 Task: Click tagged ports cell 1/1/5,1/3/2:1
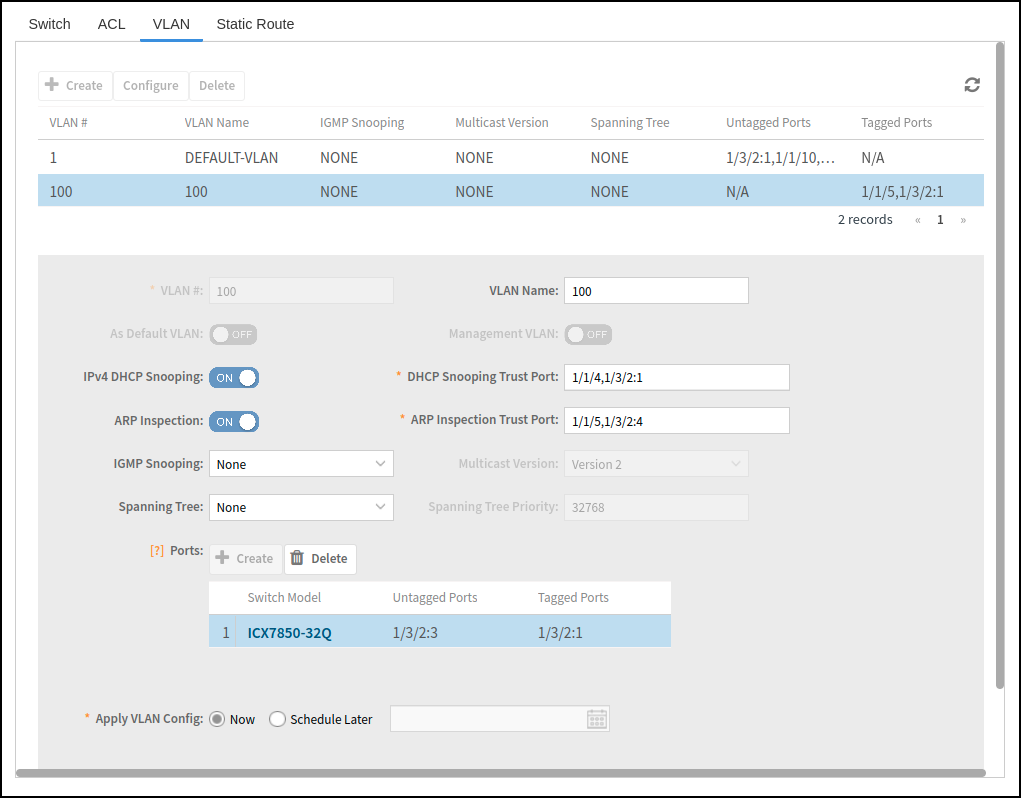click(x=902, y=192)
